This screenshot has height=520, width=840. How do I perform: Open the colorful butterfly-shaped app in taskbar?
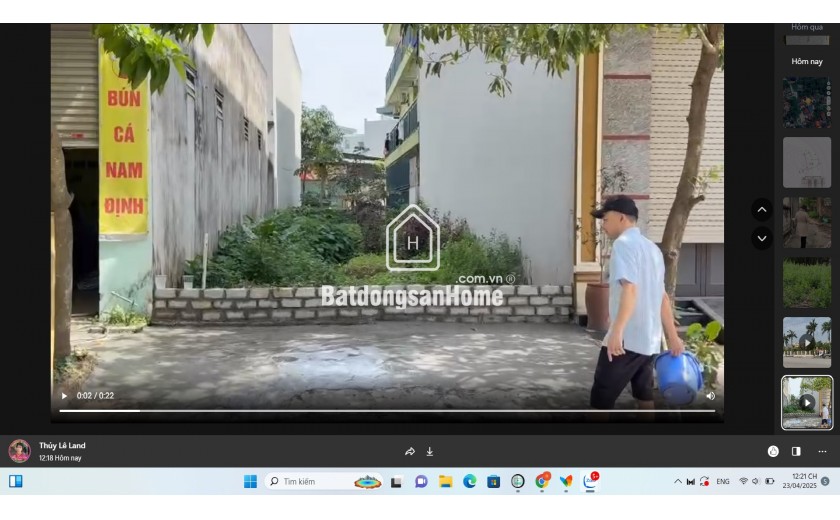click(566, 481)
